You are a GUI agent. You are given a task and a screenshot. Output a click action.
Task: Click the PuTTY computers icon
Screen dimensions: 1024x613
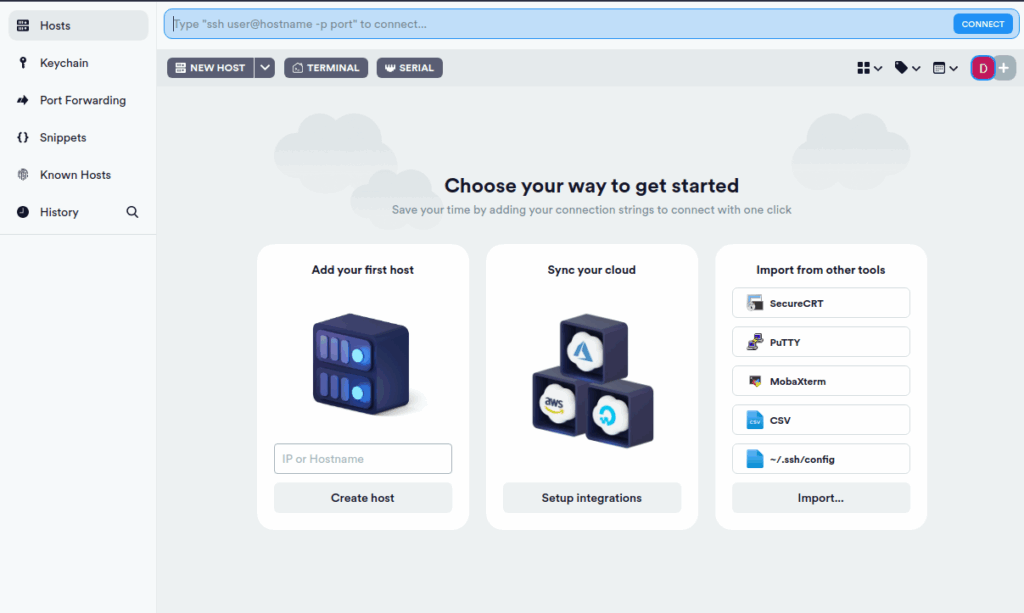(x=755, y=342)
